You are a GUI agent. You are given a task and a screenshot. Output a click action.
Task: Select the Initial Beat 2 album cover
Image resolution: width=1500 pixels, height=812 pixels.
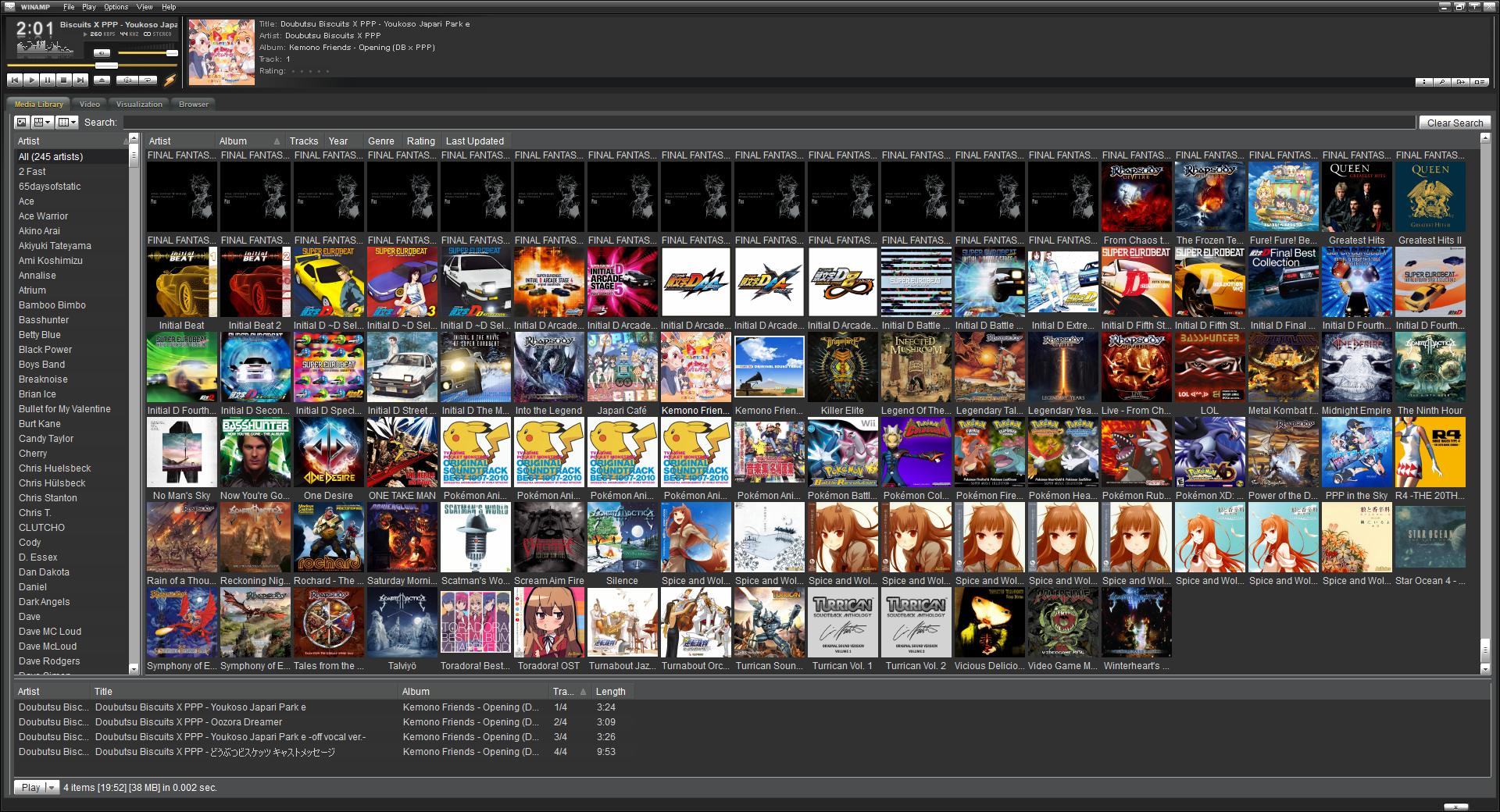(255, 283)
